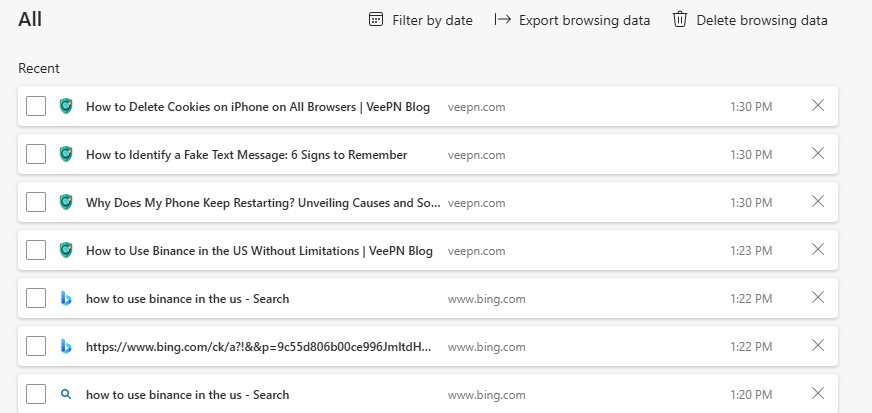Click magnifier icon of 1:20 PM search

[66, 394]
